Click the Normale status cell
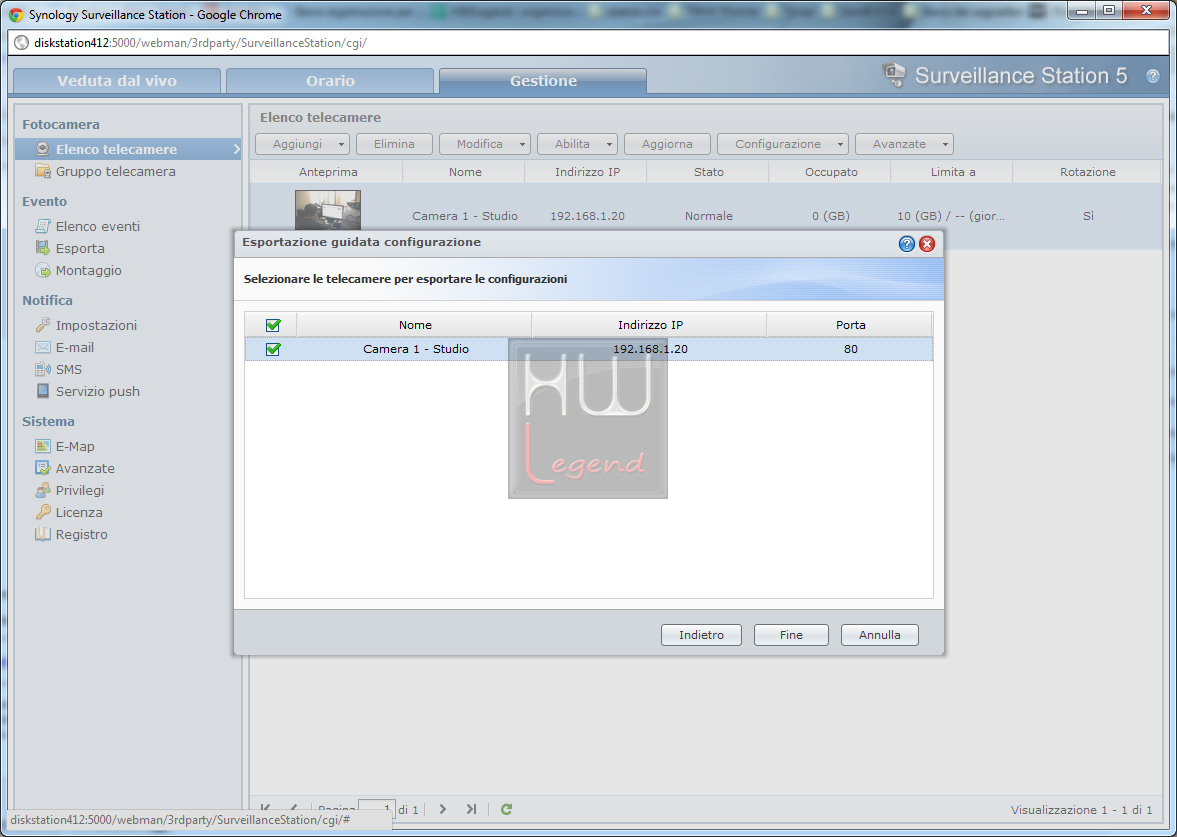The width and height of the screenshot is (1177, 837). (709, 216)
